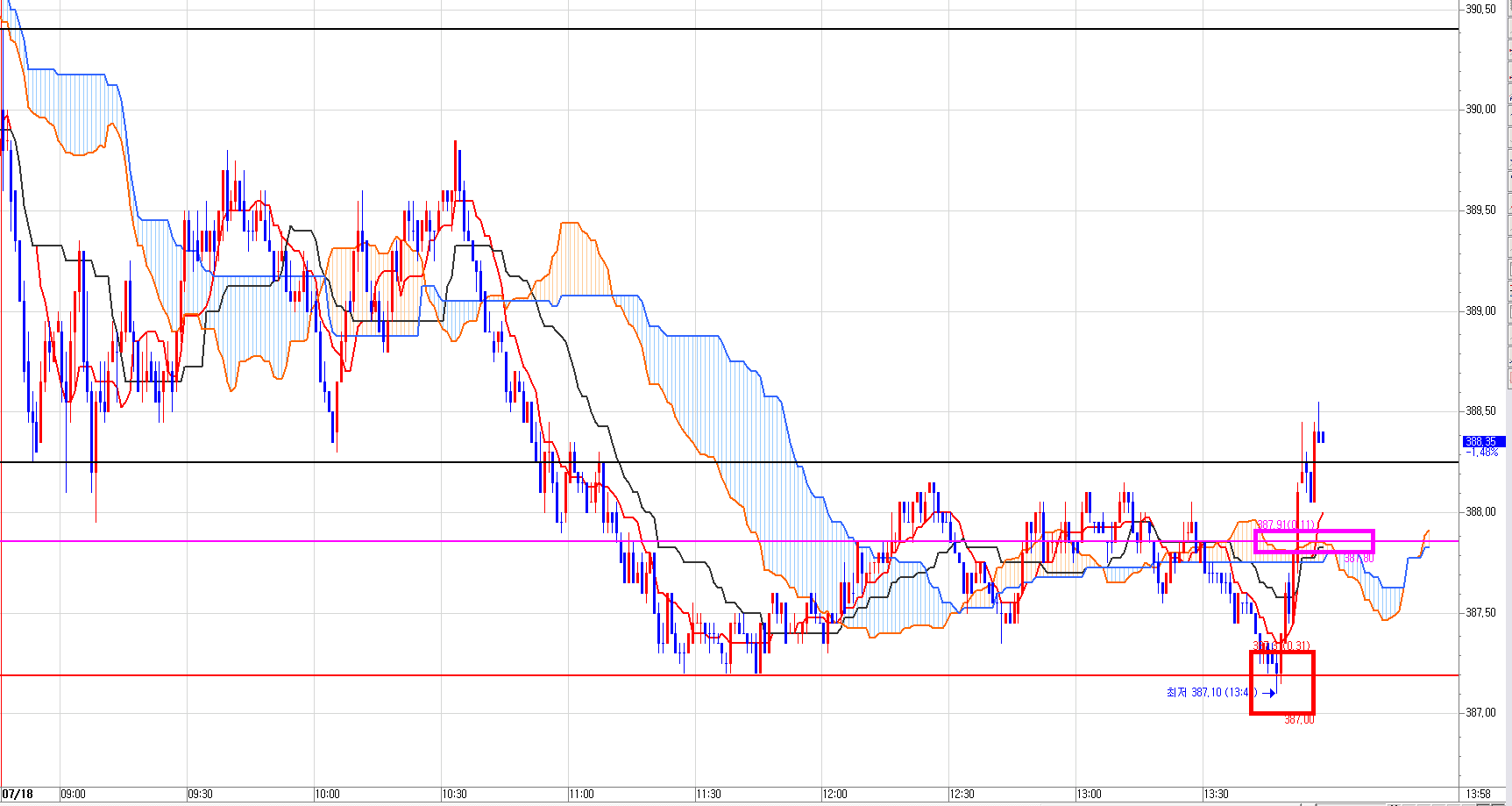Image resolution: width=1512 pixels, height=806 pixels.
Task: Click the 389,00 price axis label
Action: tap(1481, 310)
